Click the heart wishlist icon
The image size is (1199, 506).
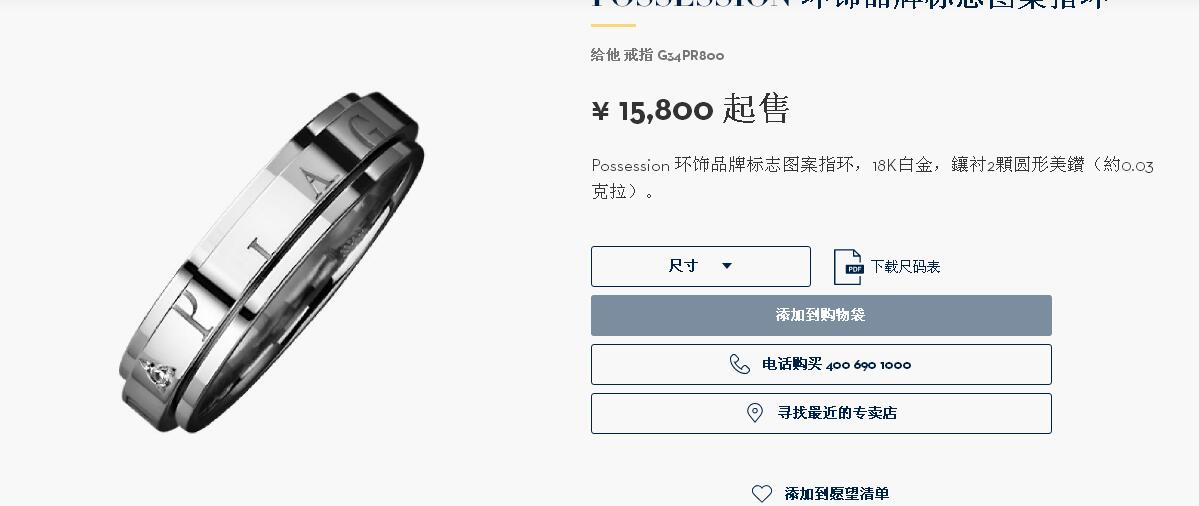tap(762, 494)
